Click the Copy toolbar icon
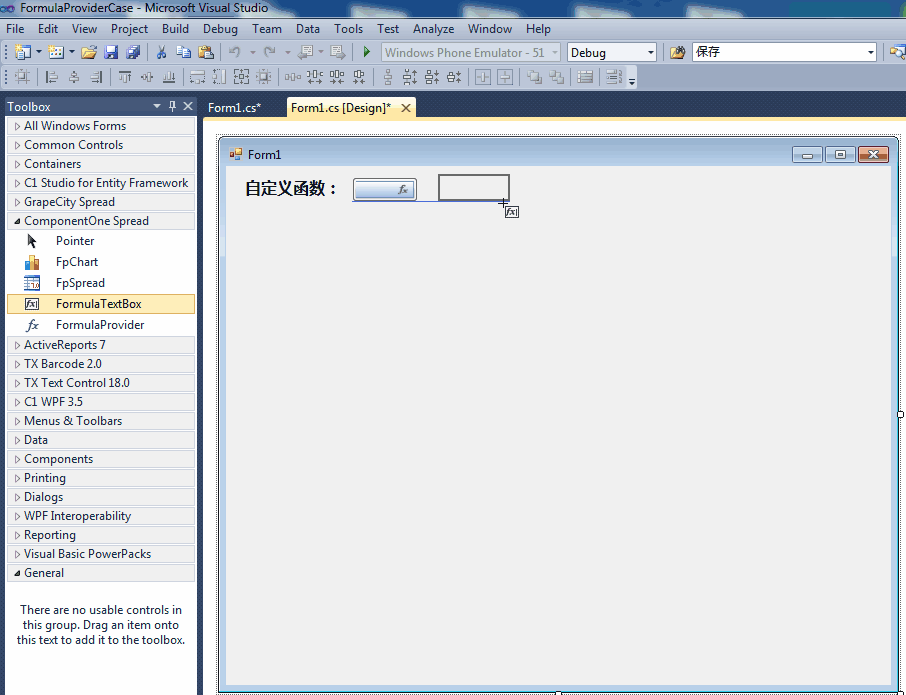906x695 pixels. click(183, 53)
